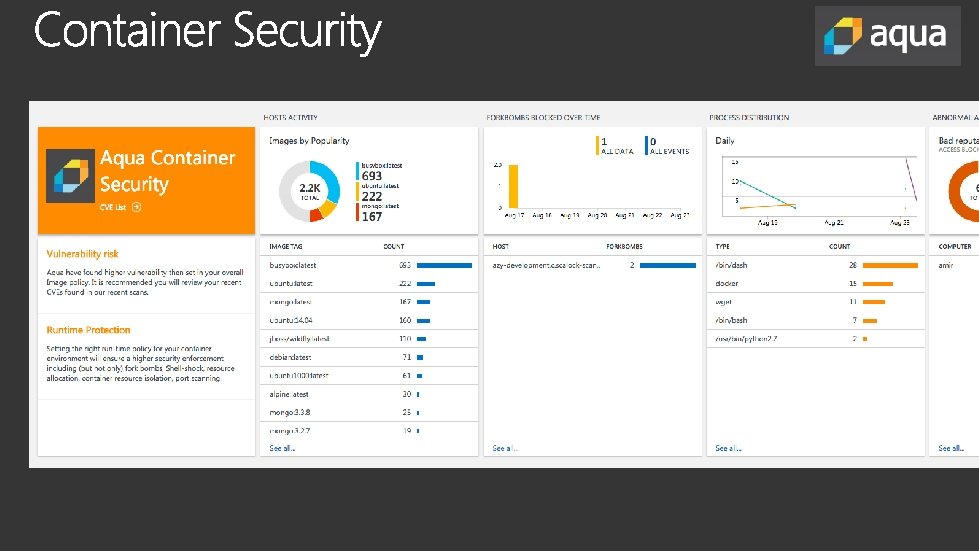
Task: Open See all under forkbombs host table
Action: click(504, 448)
